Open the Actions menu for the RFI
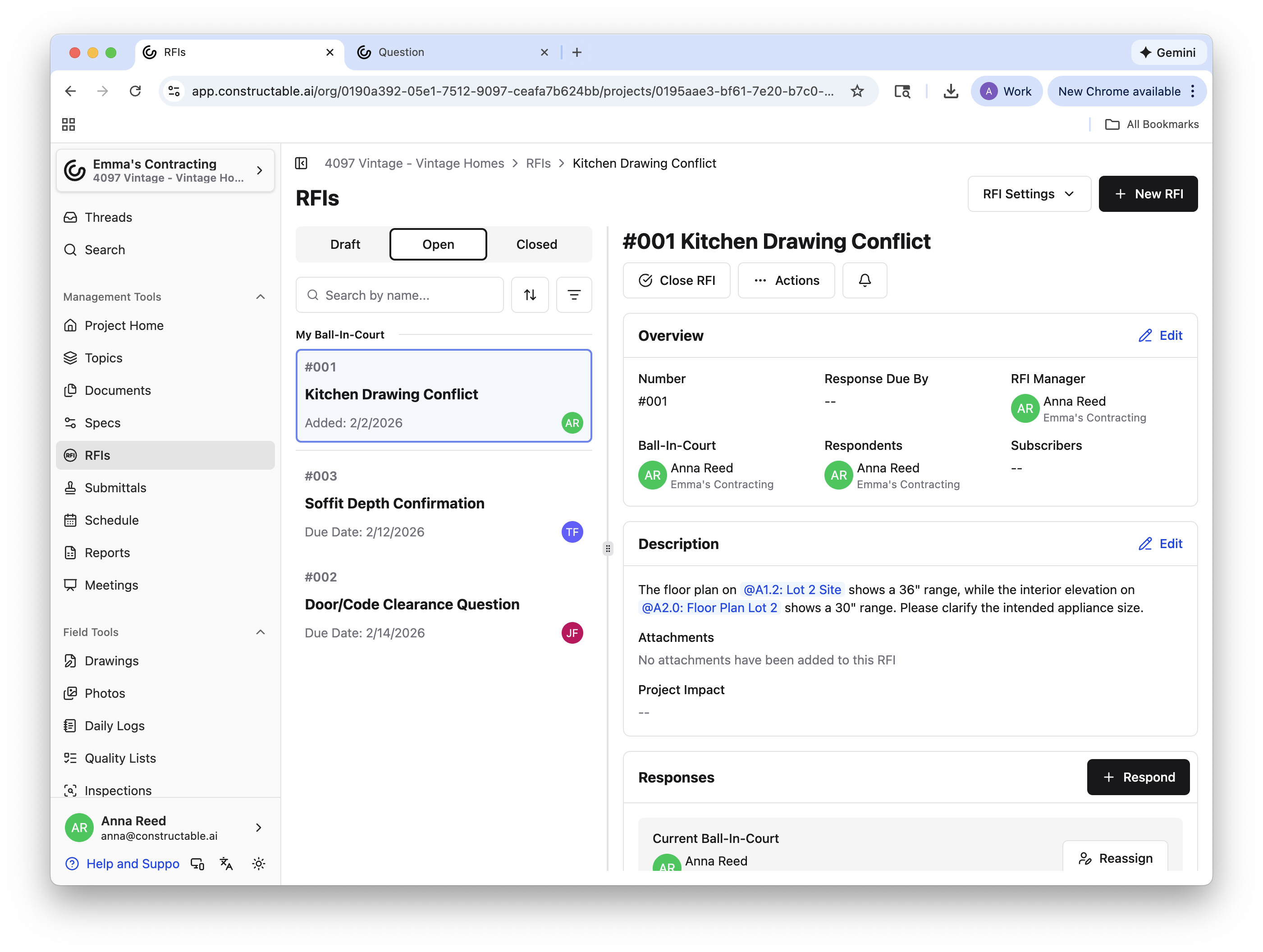The width and height of the screenshot is (1263, 952). point(786,280)
